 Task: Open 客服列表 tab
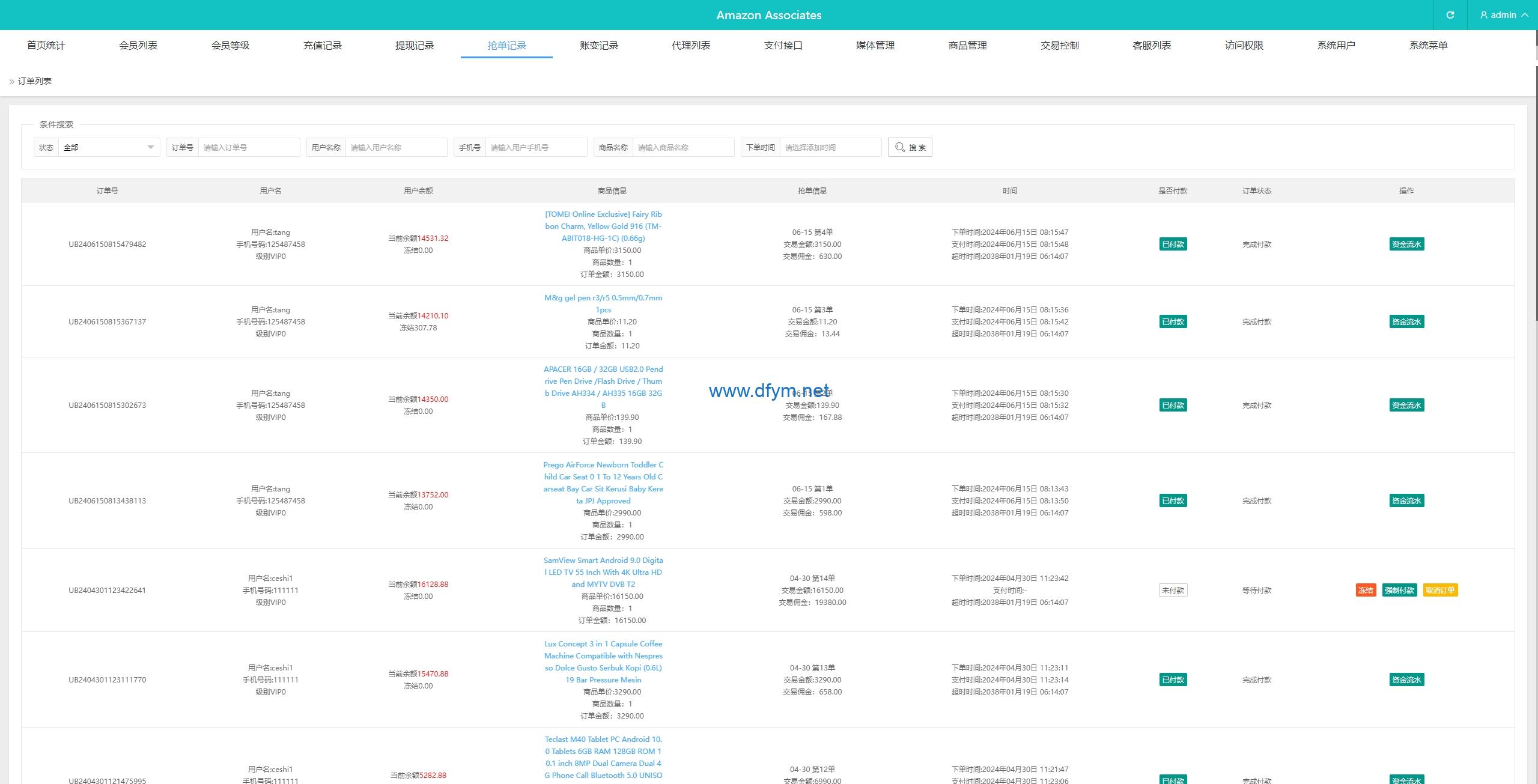tap(1152, 45)
